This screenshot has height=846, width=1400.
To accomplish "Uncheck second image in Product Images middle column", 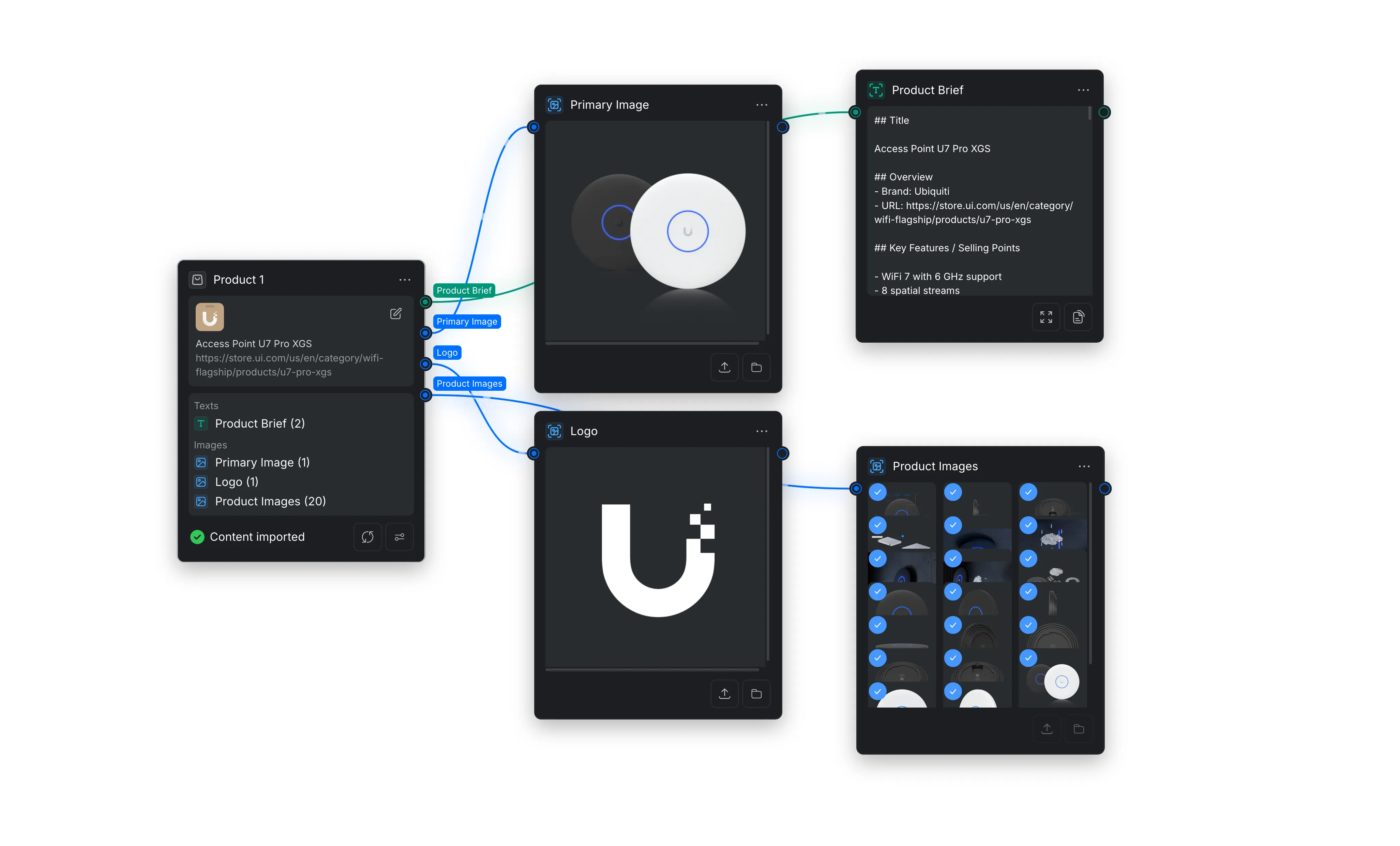I will tap(953, 525).
